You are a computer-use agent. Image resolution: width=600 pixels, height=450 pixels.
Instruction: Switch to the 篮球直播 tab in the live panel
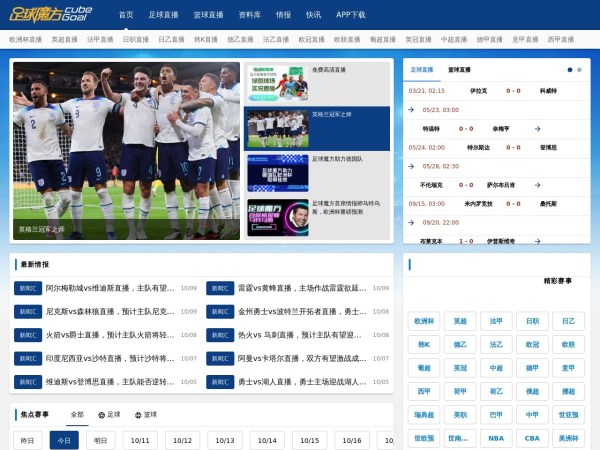pyautogui.click(x=460, y=70)
